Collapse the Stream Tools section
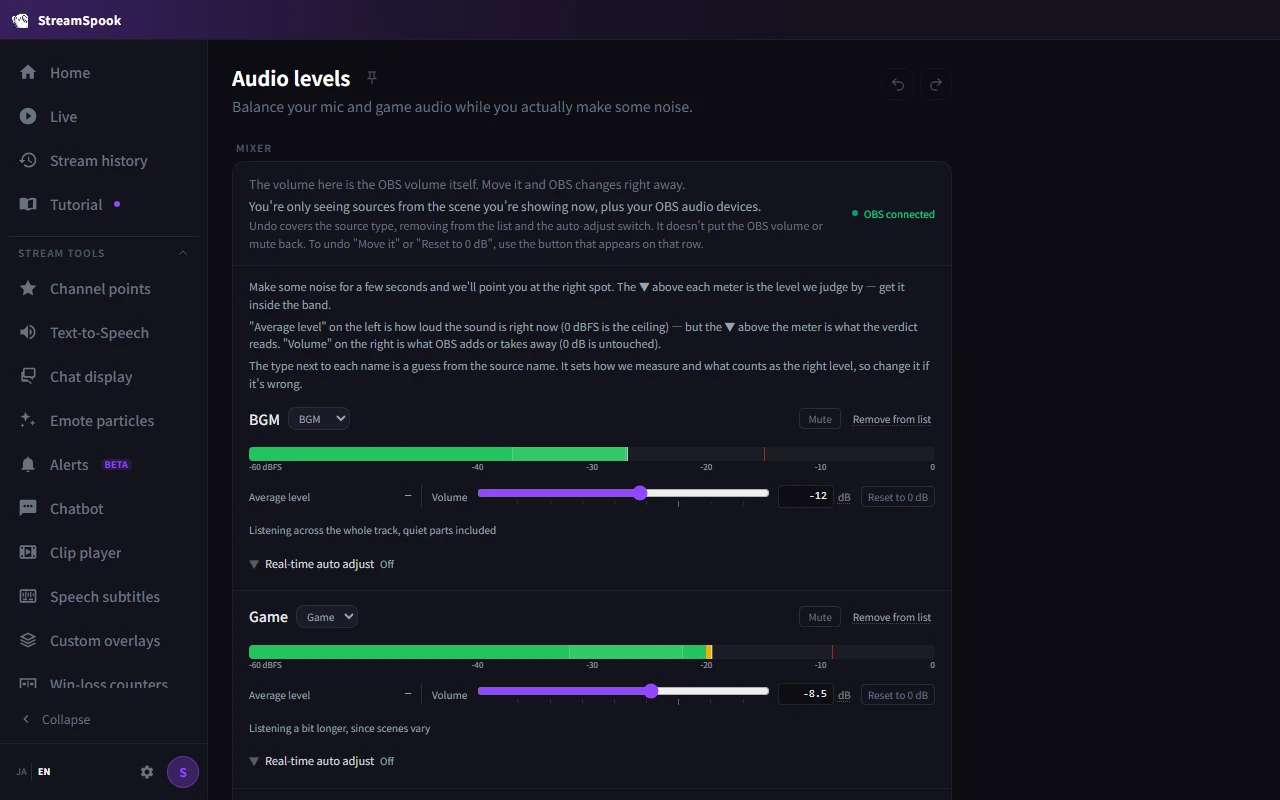Viewport: 1280px width, 800px height. [x=183, y=253]
